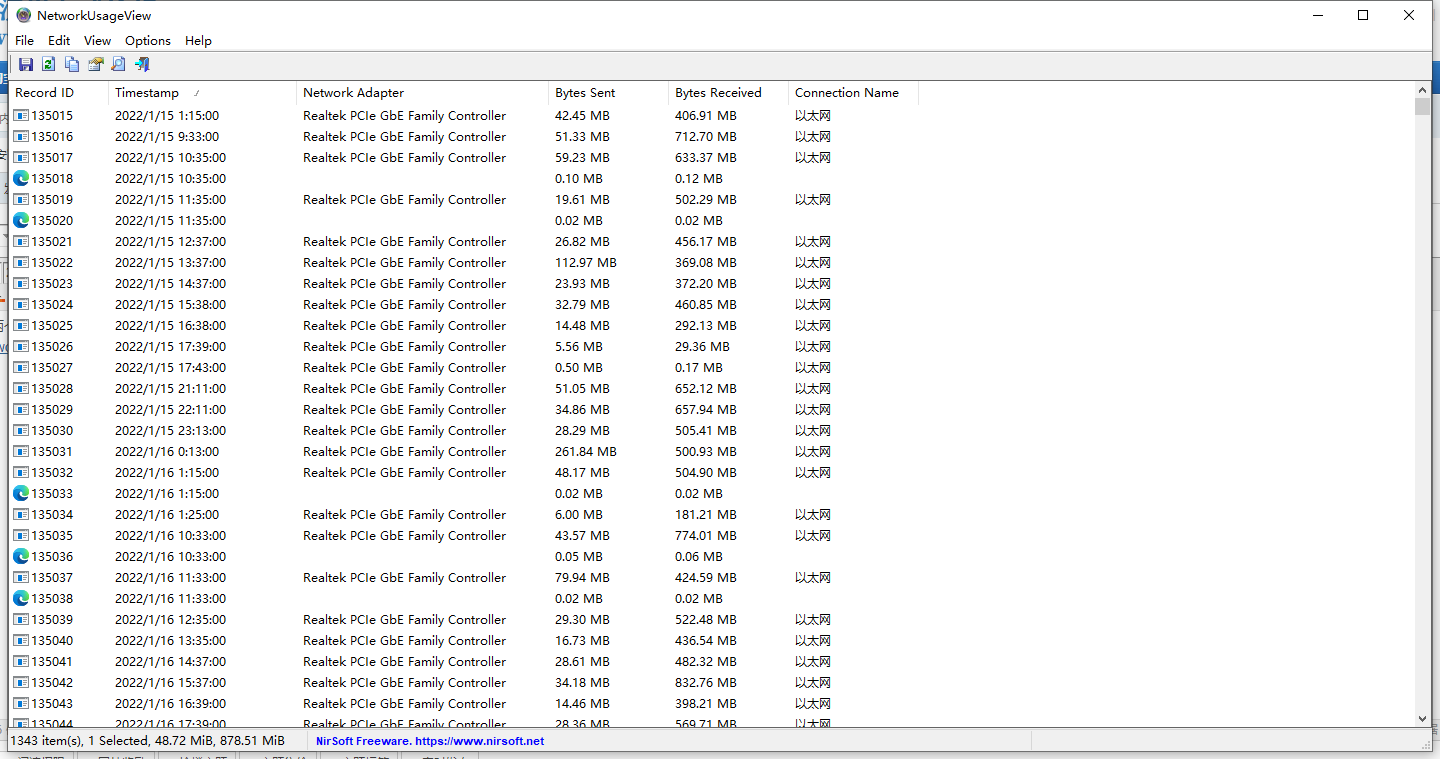Open the View menu

97,41
